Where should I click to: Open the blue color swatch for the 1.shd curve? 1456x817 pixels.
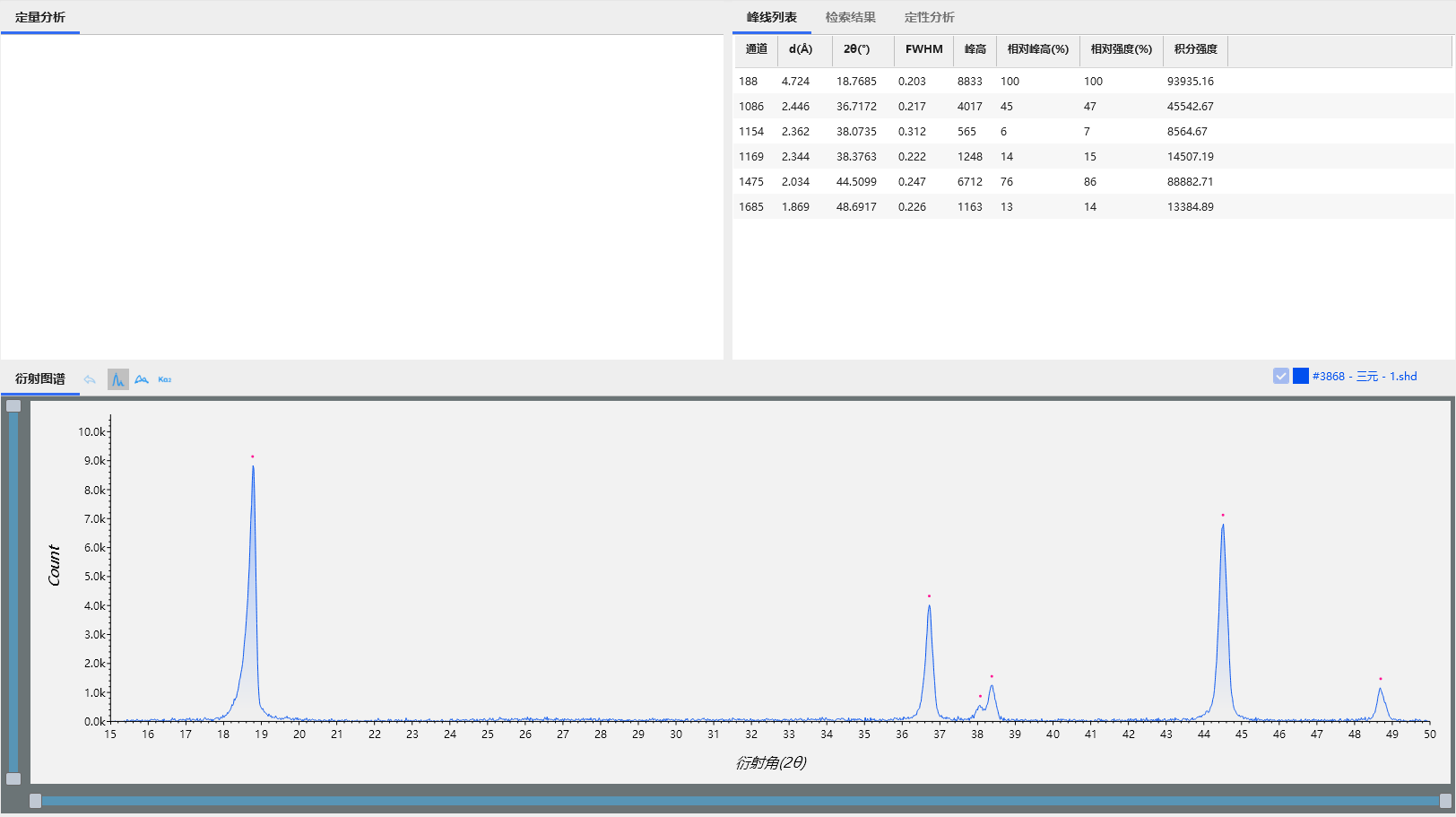point(1300,376)
